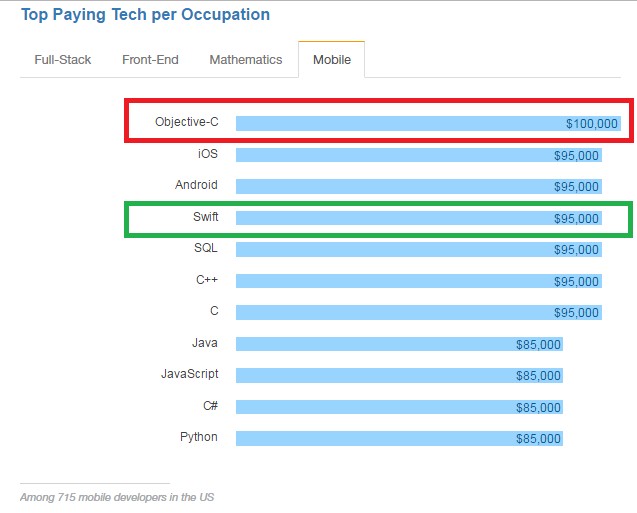The image size is (637, 513).
Task: Select the Android salary bar
Action: 419,186
